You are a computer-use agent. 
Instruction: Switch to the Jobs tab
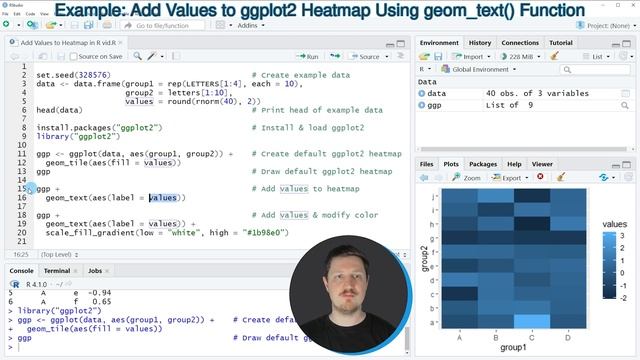point(95,271)
